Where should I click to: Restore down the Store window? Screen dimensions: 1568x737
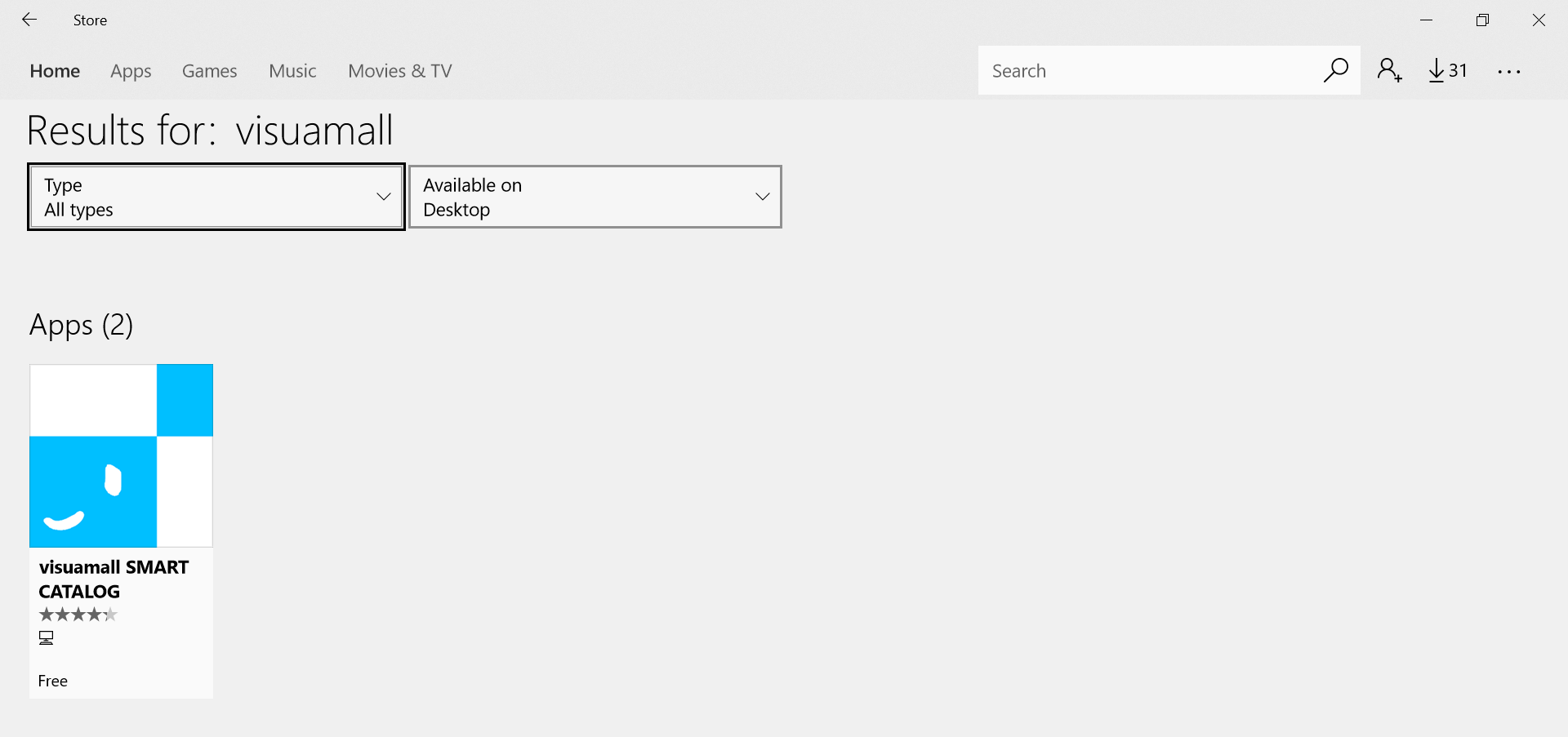click(x=1482, y=20)
